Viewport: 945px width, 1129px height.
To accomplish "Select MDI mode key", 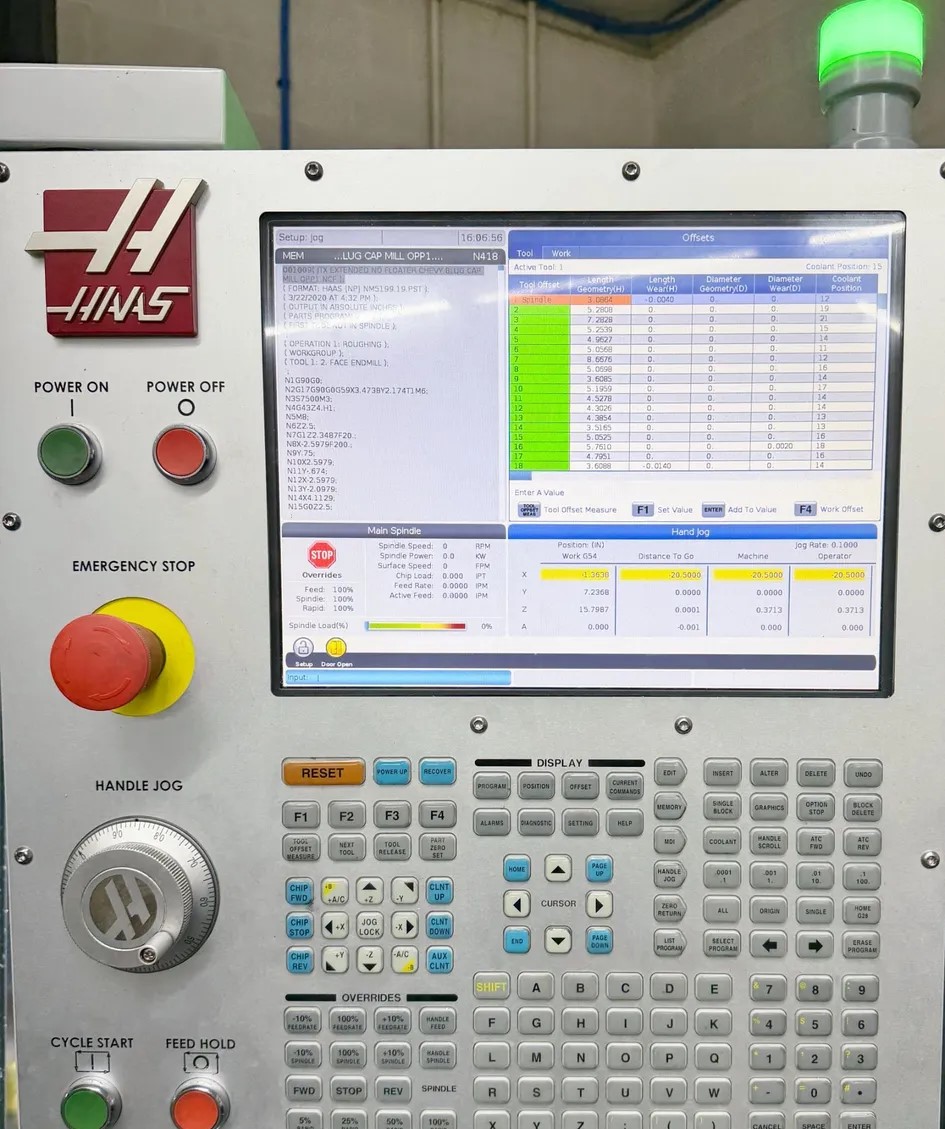I will pos(670,841).
